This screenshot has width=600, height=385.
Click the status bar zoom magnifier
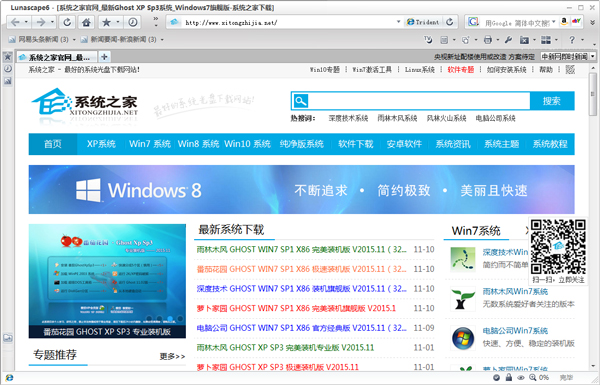[x=532, y=377]
